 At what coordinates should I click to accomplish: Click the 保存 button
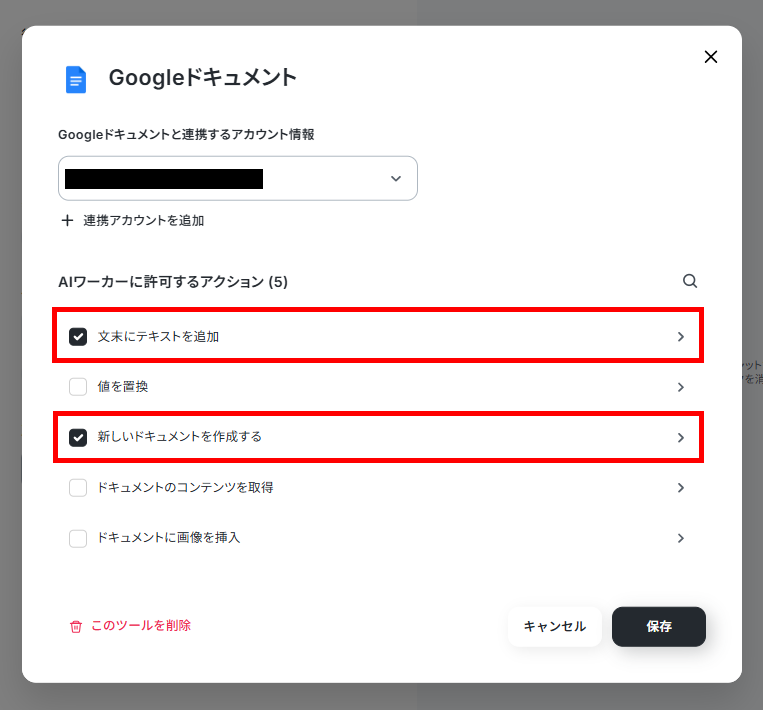tap(659, 626)
